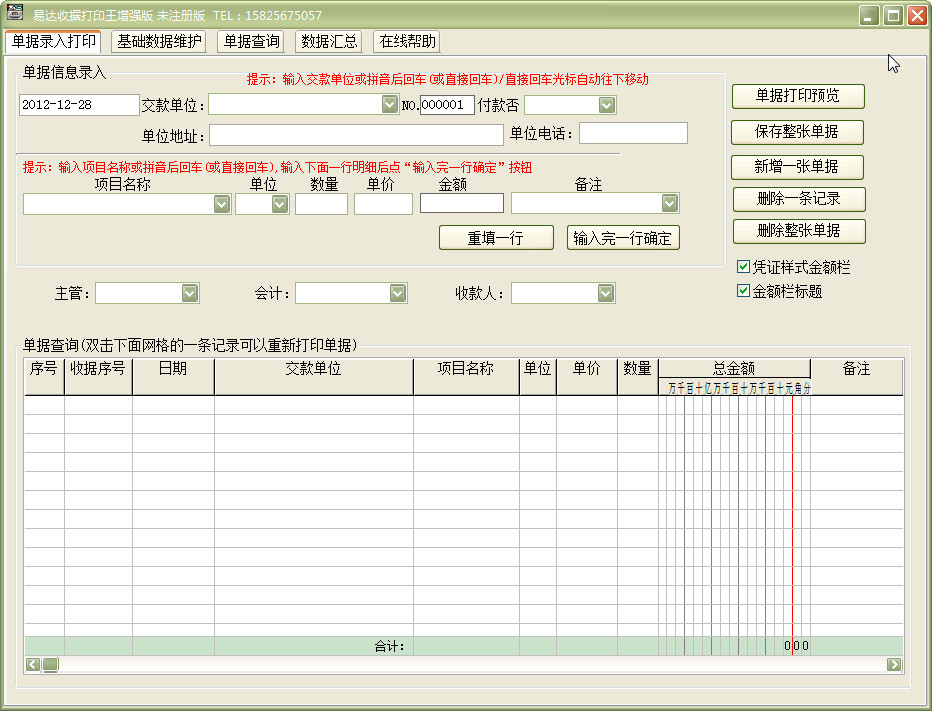Open the 单据查询 tab

tap(251, 42)
